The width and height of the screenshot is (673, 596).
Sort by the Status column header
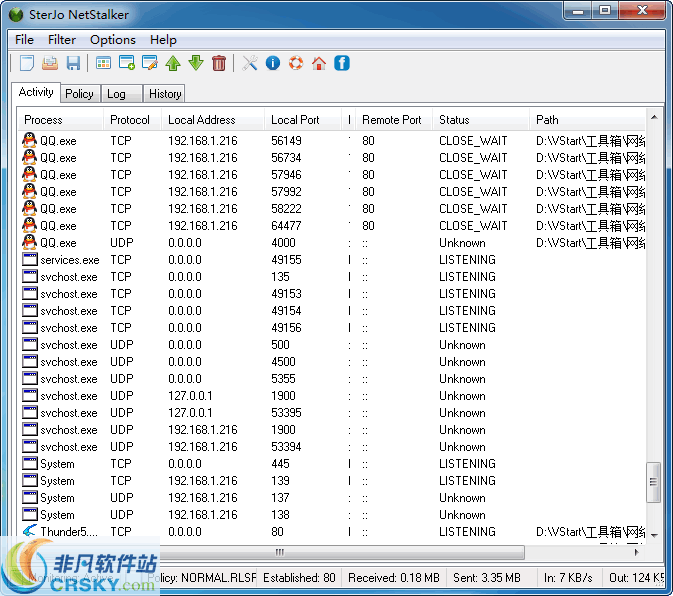pos(481,120)
